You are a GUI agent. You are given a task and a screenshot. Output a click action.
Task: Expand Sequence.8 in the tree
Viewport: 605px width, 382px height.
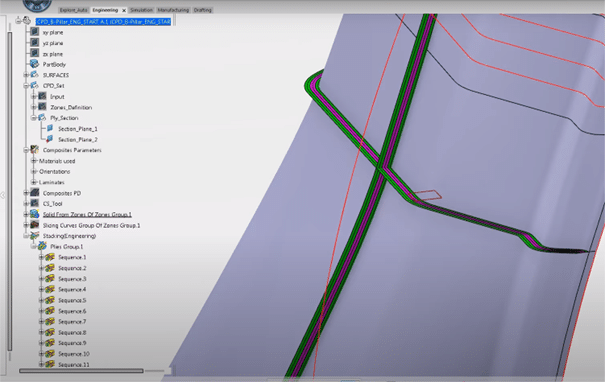[41, 332]
